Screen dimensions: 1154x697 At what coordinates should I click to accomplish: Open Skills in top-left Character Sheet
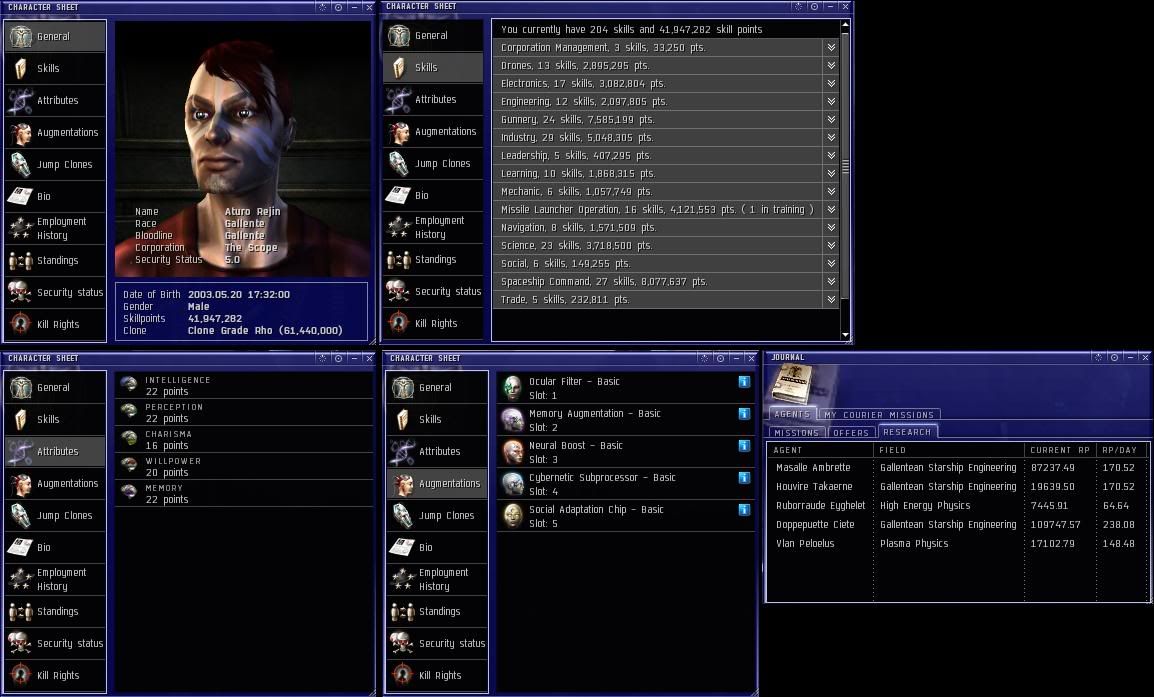55,68
